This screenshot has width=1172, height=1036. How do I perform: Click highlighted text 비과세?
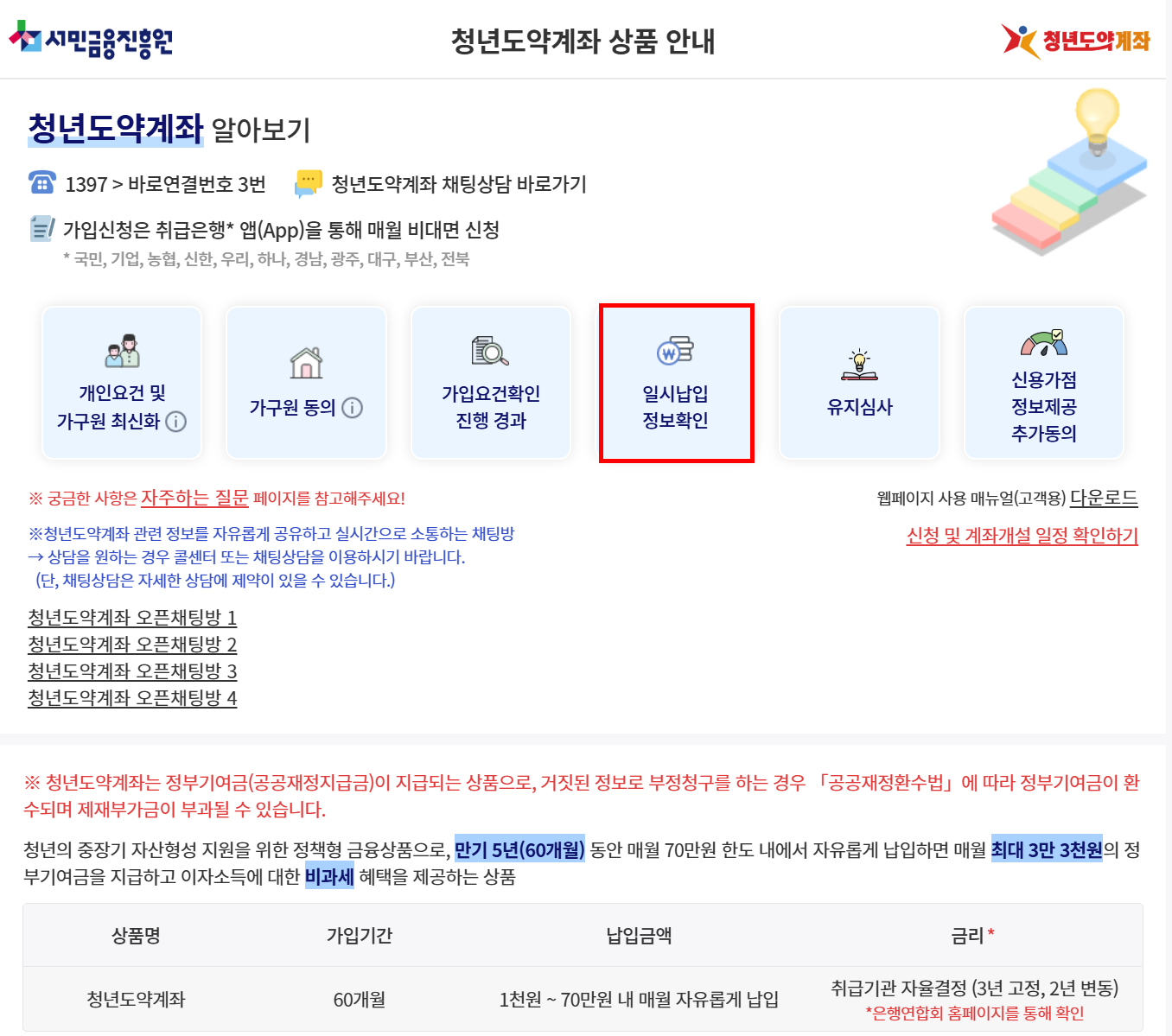pos(329,877)
